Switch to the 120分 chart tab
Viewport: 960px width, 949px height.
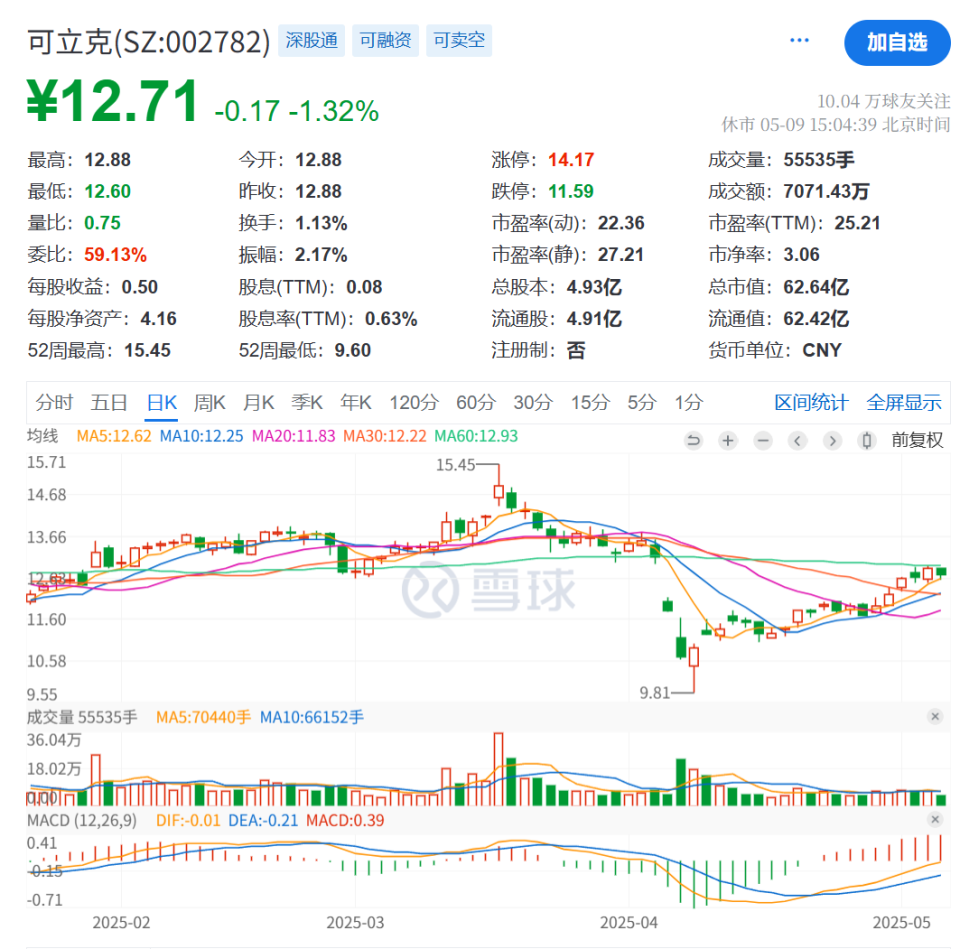click(x=414, y=402)
